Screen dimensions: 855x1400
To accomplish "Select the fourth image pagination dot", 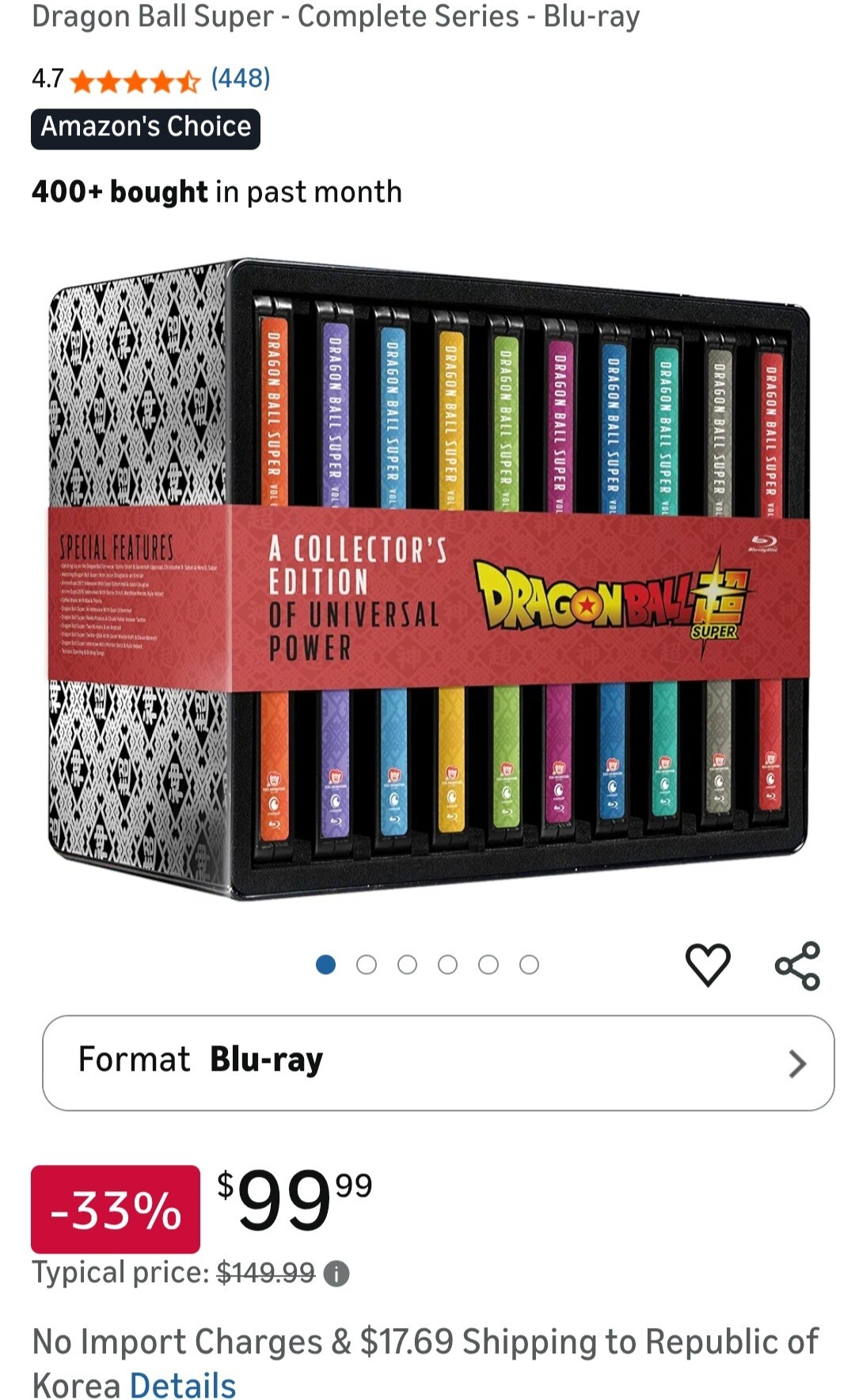I will click(448, 965).
